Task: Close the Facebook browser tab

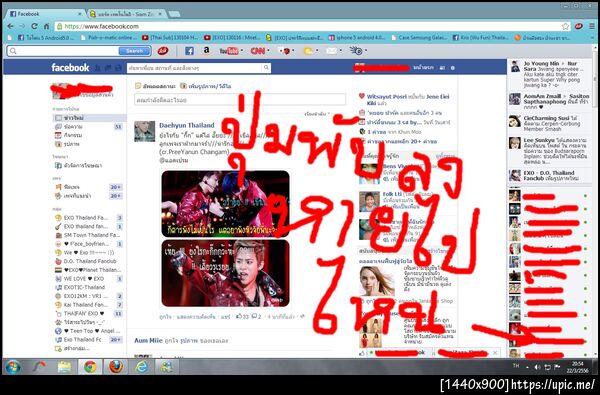Action: click(x=80, y=14)
